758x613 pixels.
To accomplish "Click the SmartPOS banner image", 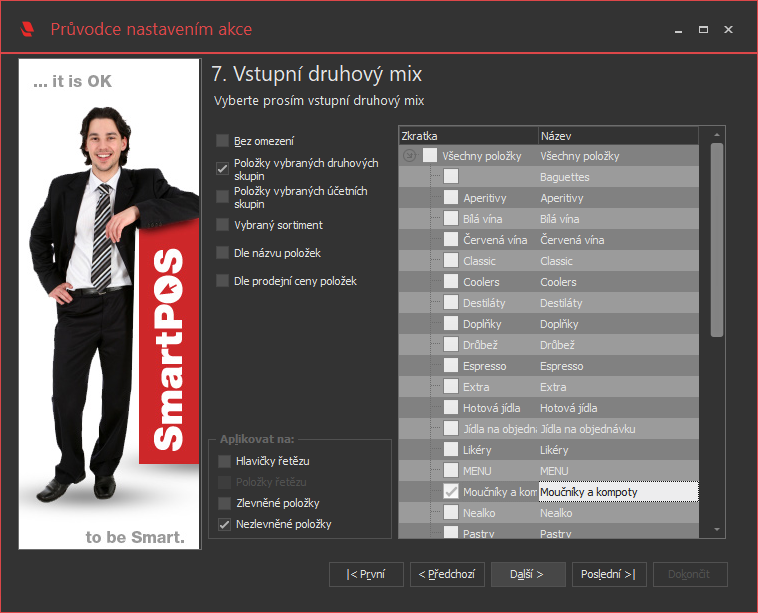I will click(109, 304).
